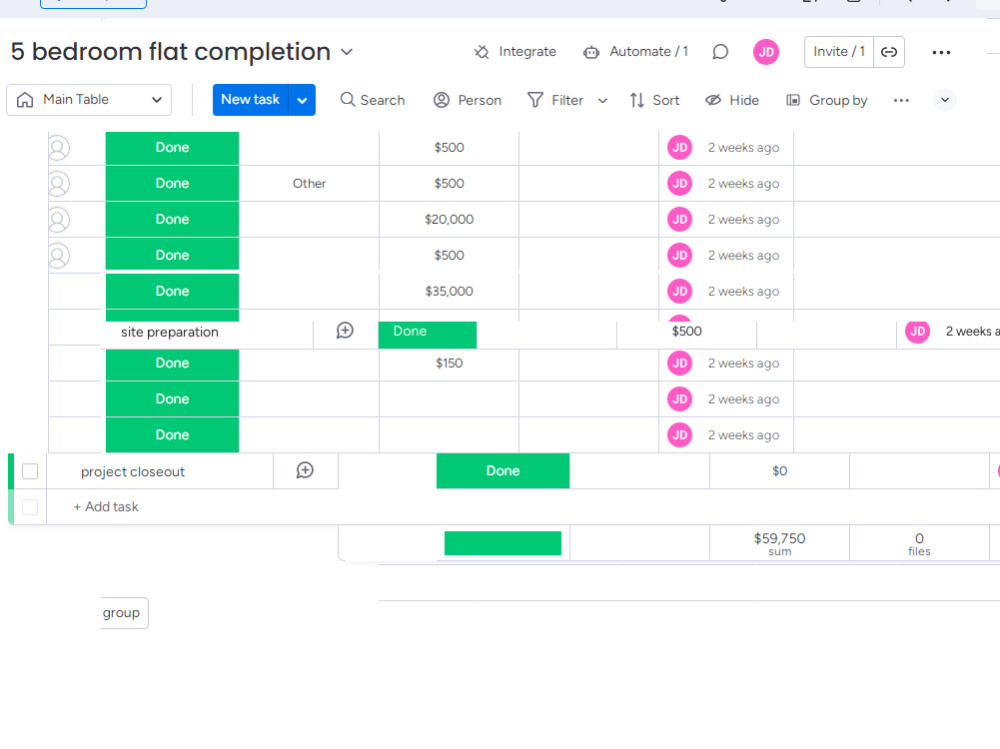
Task: Select the project closeout task name
Action: pyautogui.click(x=133, y=471)
